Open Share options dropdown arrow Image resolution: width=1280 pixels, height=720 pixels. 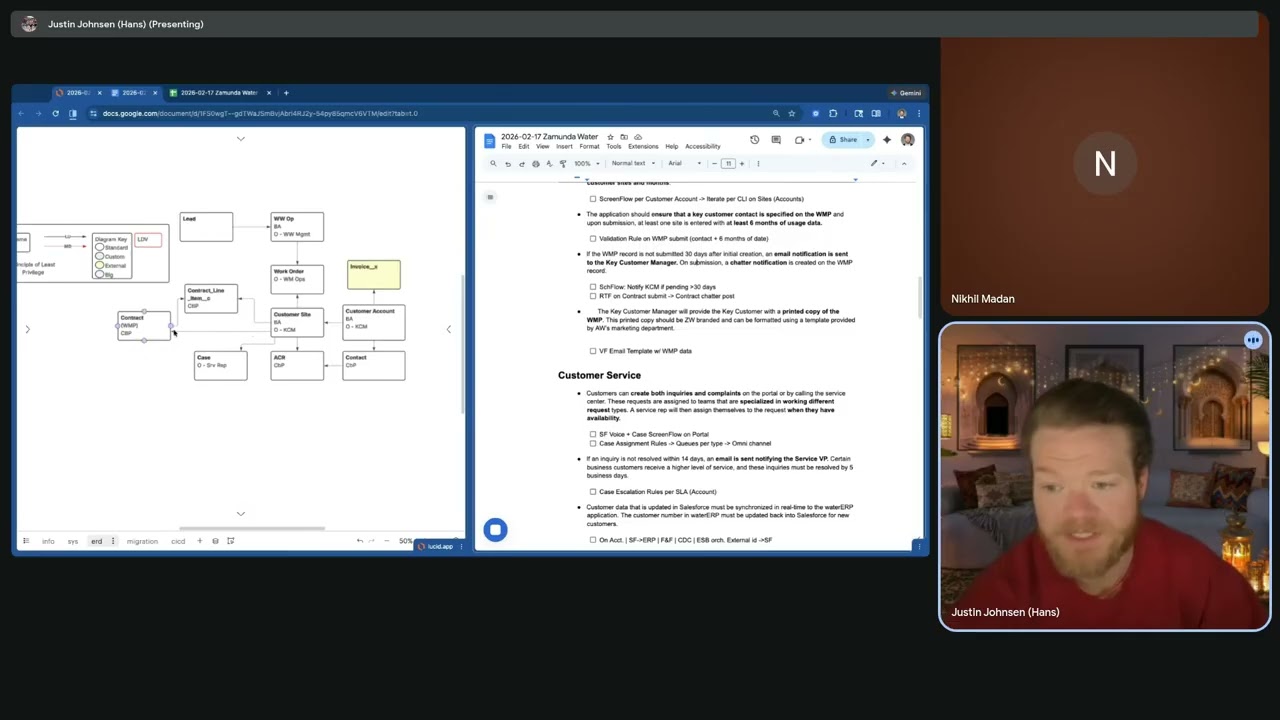[x=867, y=140]
